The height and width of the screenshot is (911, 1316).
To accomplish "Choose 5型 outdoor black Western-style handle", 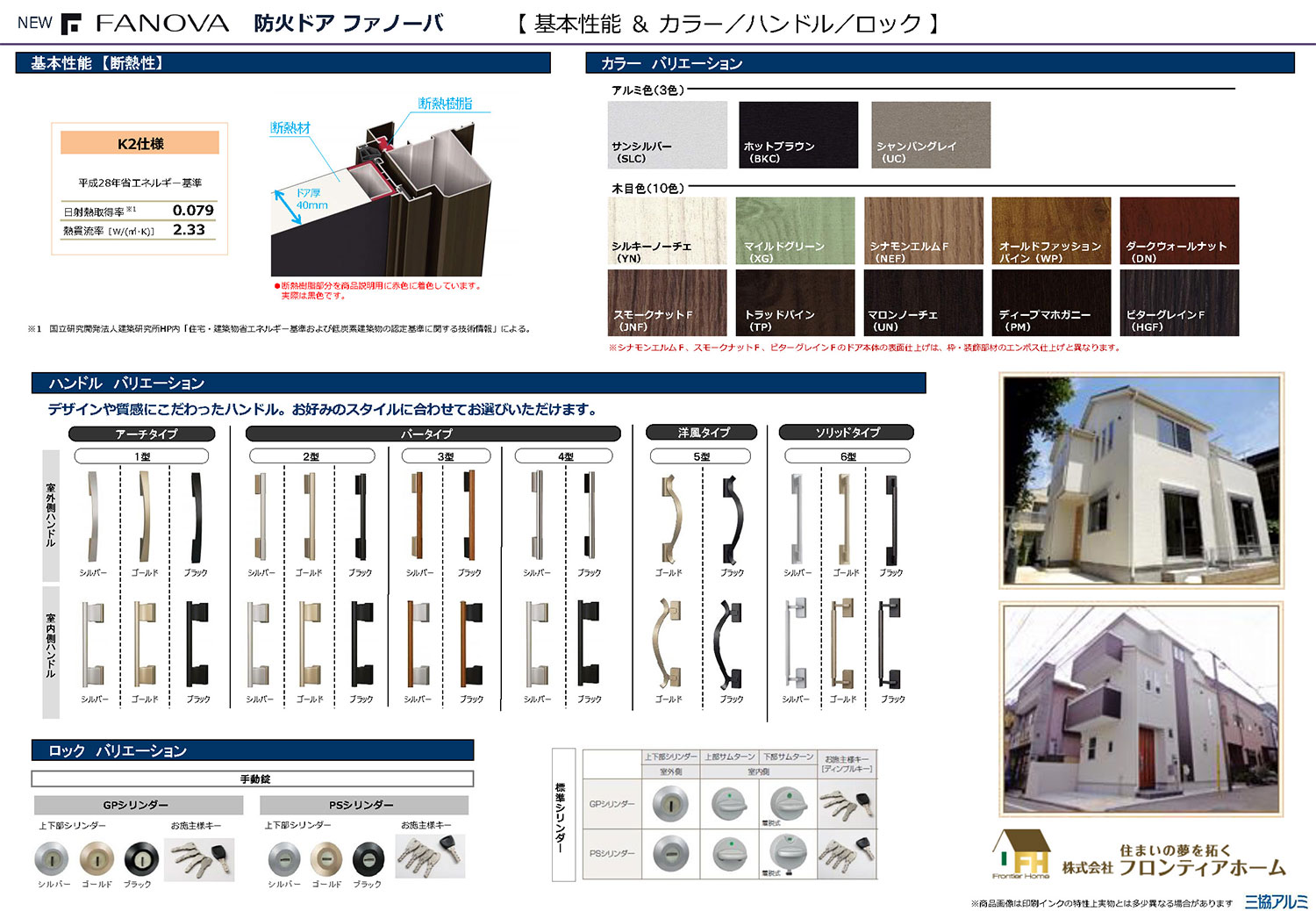I will [733, 520].
